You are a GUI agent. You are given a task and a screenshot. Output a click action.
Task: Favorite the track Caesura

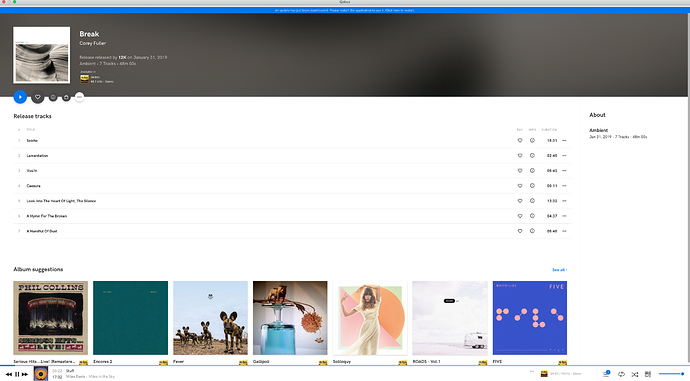pyautogui.click(x=520, y=186)
